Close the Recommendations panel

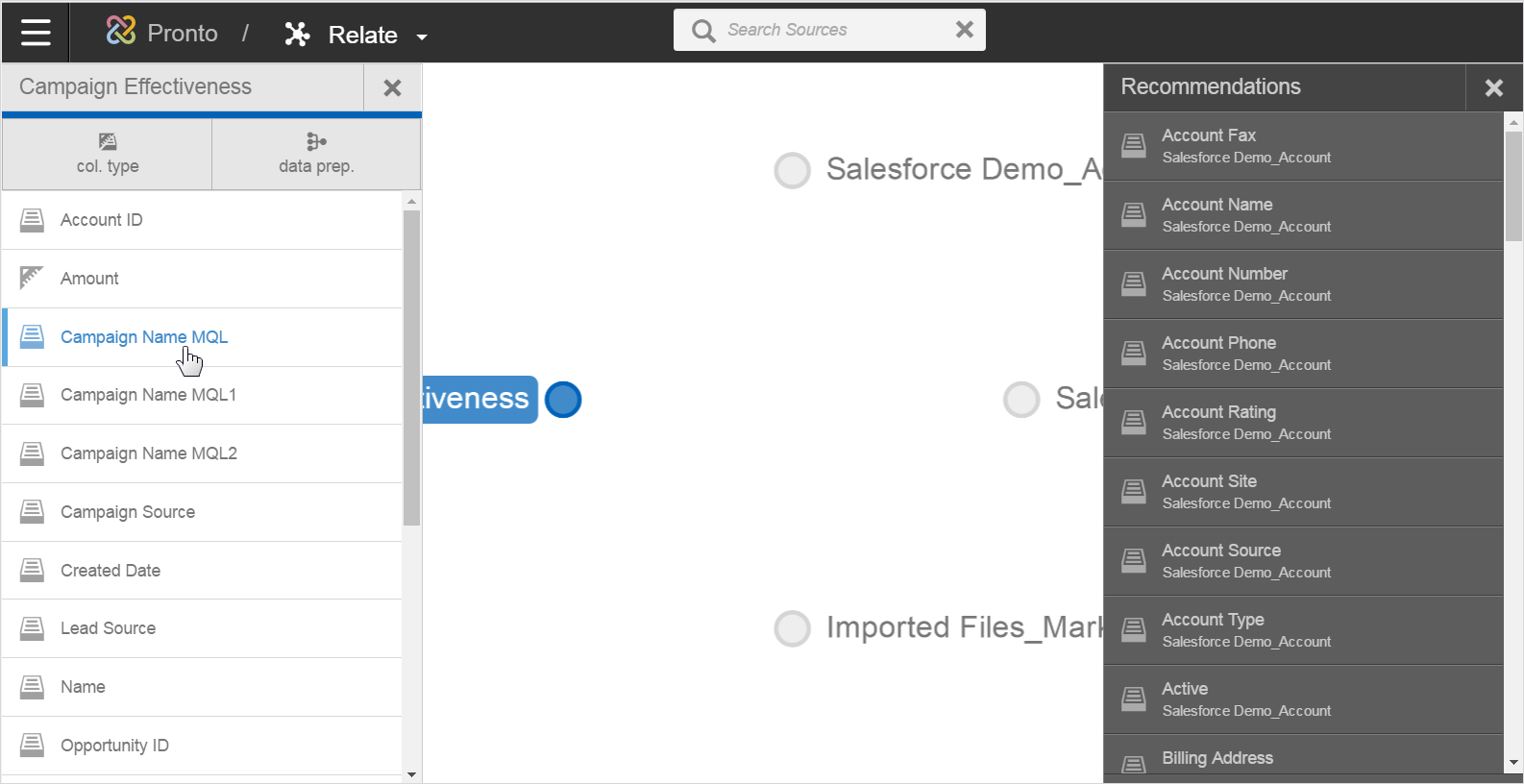[x=1493, y=88]
